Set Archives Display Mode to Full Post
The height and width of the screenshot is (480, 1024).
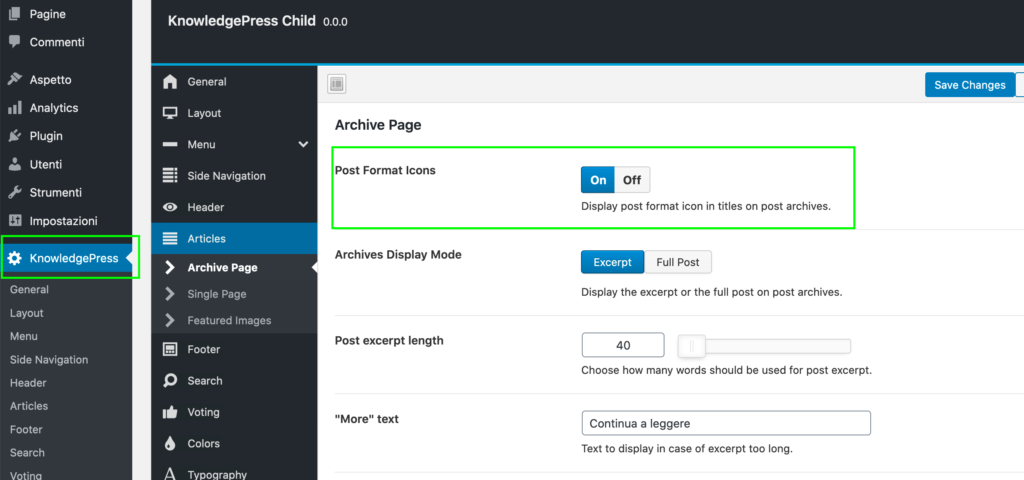[x=677, y=262]
